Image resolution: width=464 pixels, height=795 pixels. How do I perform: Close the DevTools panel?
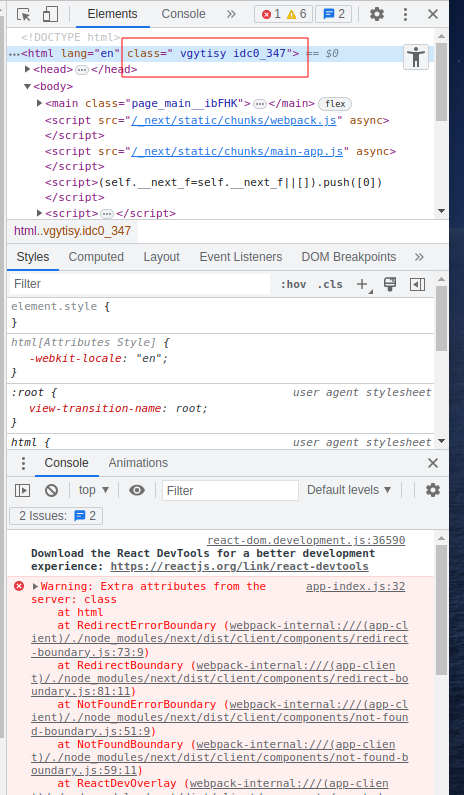(433, 14)
